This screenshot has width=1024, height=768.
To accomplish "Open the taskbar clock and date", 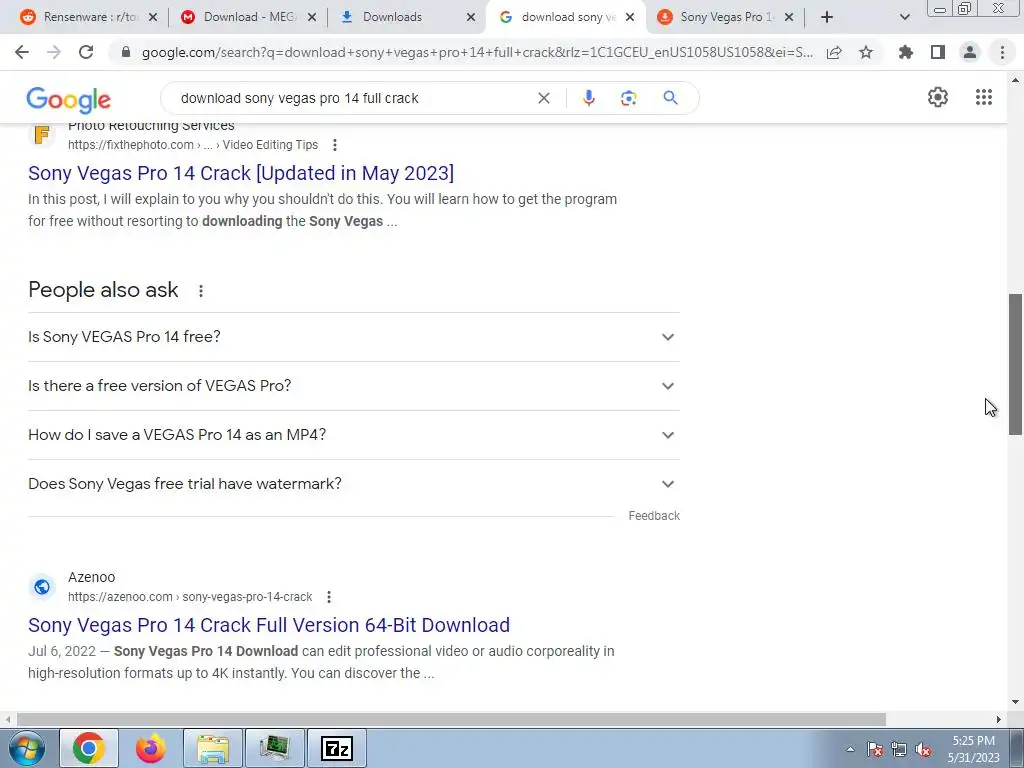I will click(x=974, y=749).
